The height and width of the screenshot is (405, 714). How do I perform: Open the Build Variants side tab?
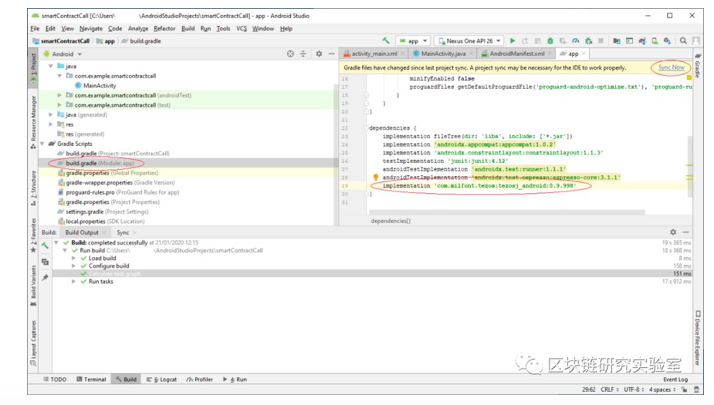coord(33,286)
